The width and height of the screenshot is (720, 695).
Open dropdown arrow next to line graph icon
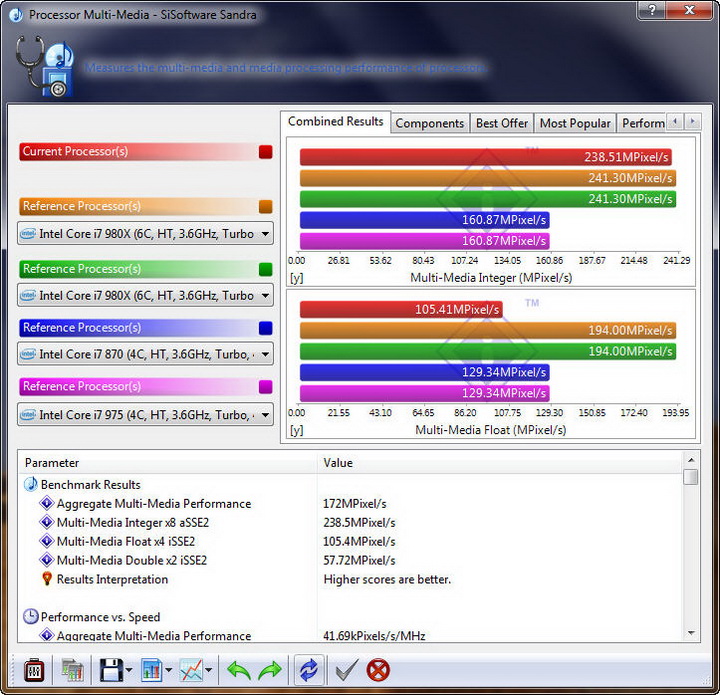(208, 671)
